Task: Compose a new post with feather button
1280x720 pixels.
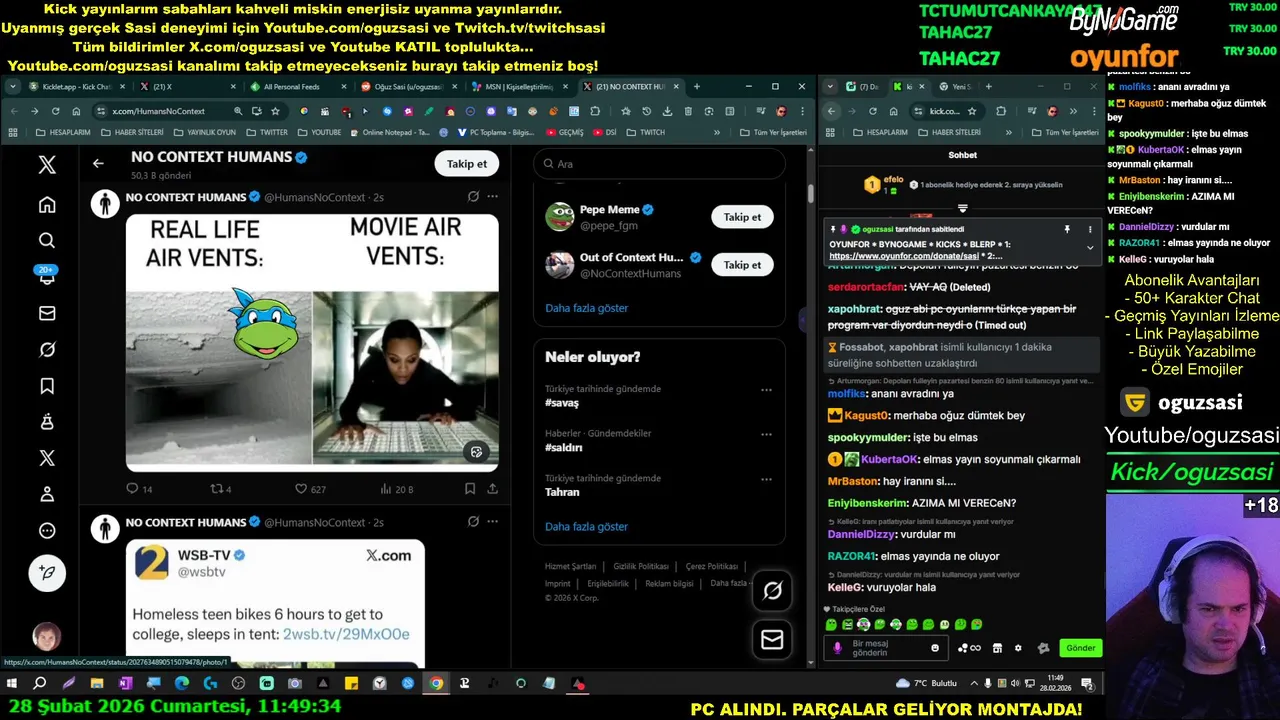Action: 47,572
